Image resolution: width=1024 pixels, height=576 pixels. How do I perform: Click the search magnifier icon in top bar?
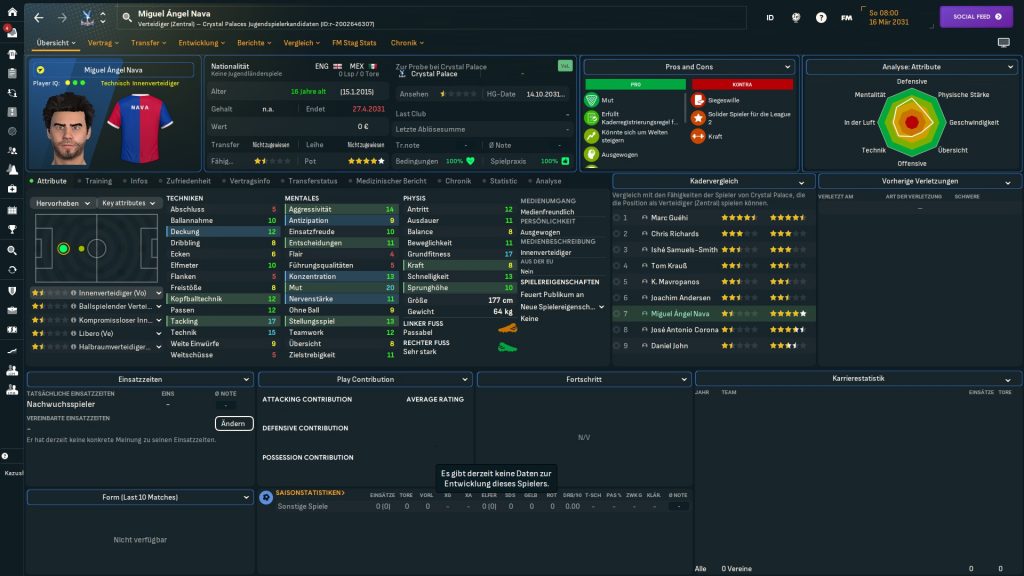click(x=127, y=17)
